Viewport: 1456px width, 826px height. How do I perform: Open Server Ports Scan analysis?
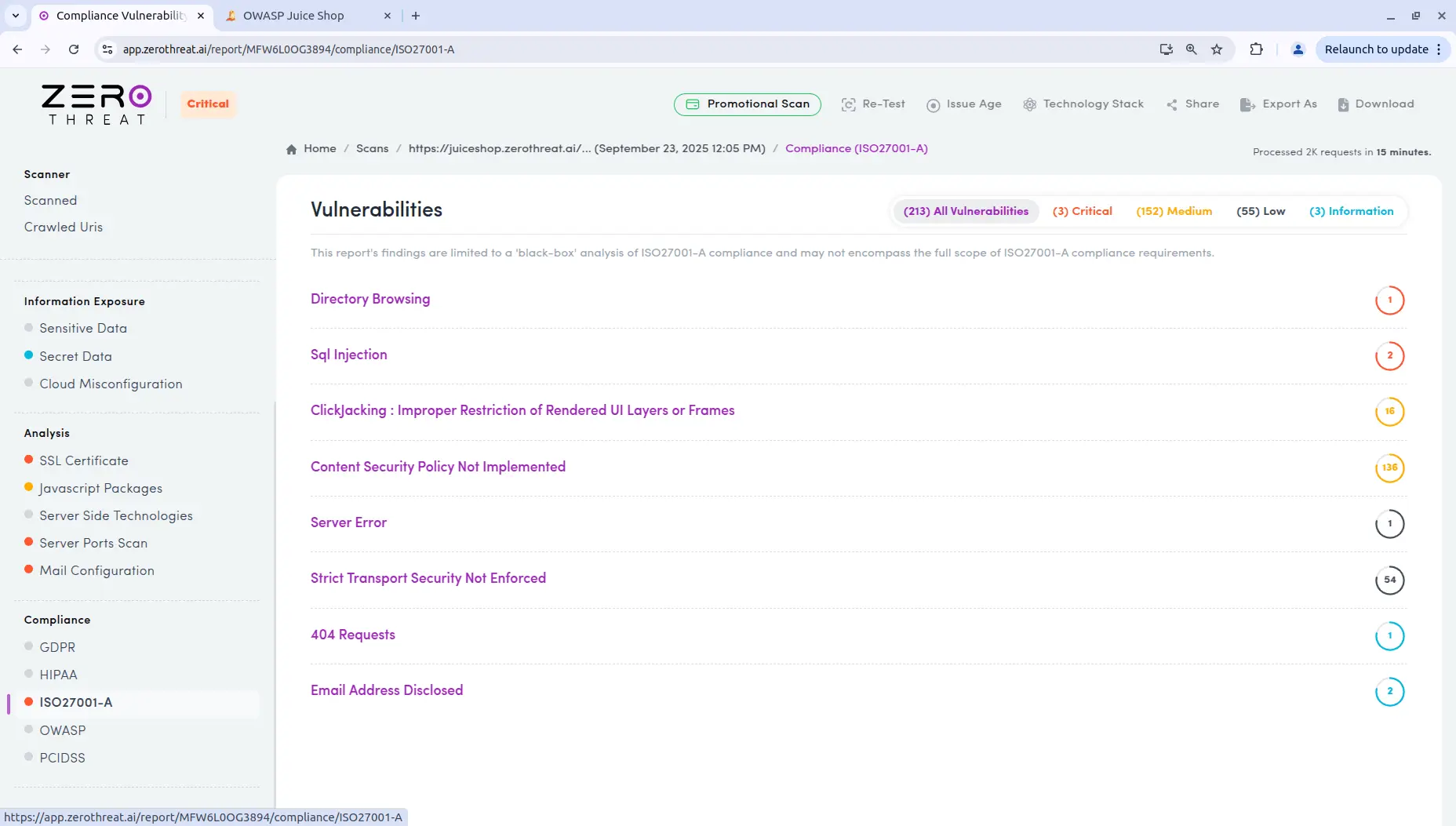pyautogui.click(x=93, y=544)
